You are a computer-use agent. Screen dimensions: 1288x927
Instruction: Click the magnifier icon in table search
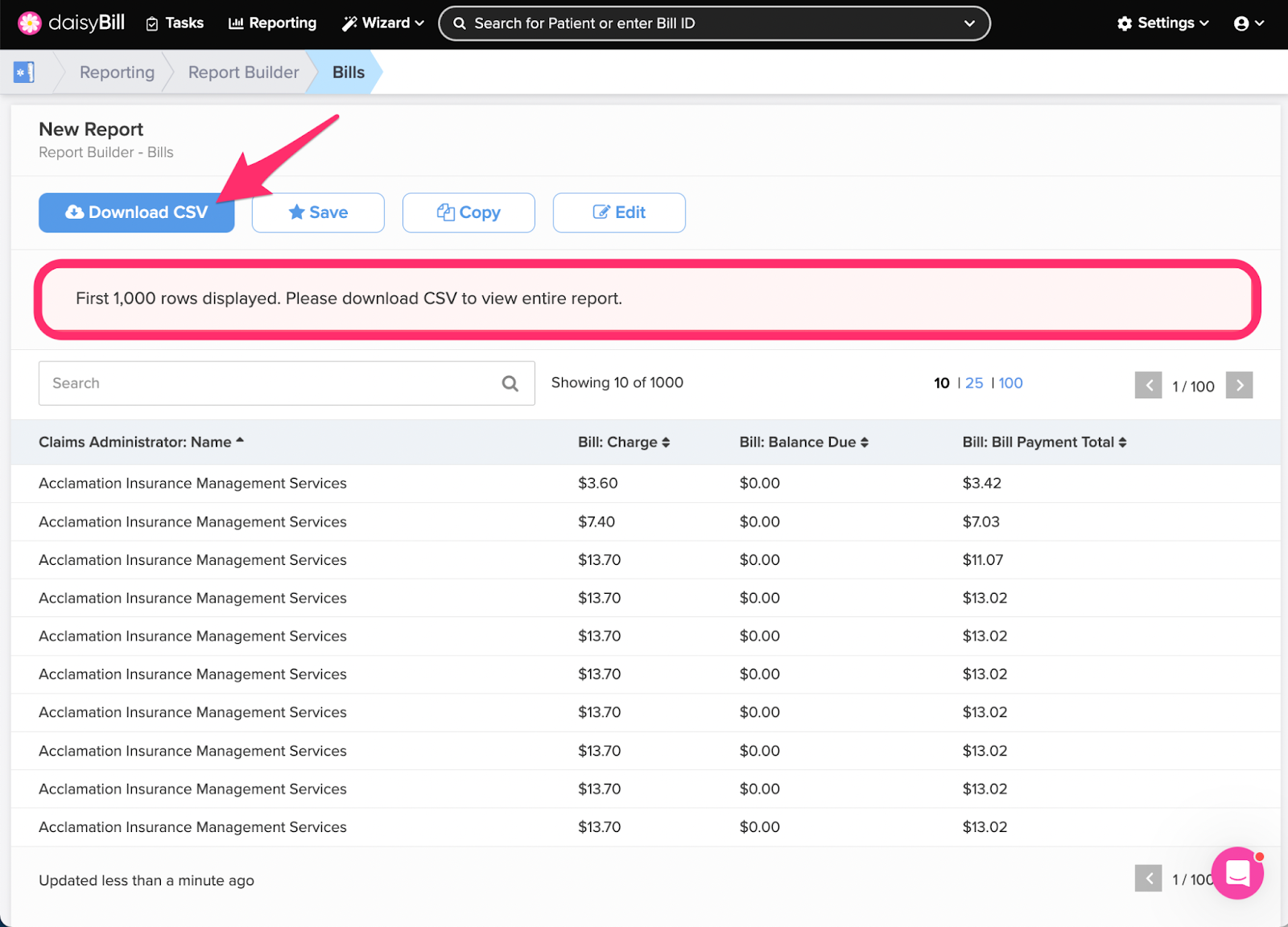coord(510,384)
